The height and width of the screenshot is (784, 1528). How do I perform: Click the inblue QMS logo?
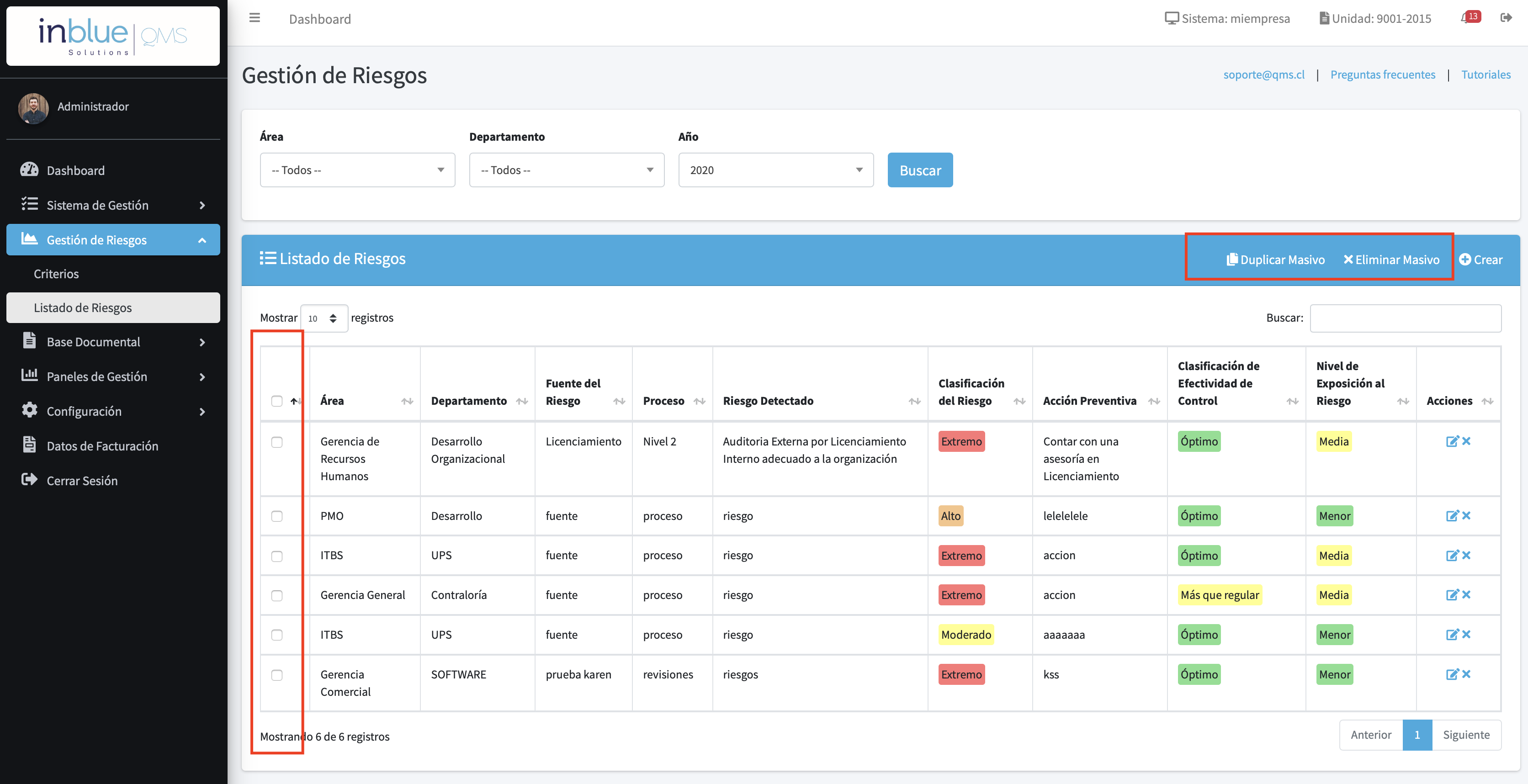tap(113, 36)
